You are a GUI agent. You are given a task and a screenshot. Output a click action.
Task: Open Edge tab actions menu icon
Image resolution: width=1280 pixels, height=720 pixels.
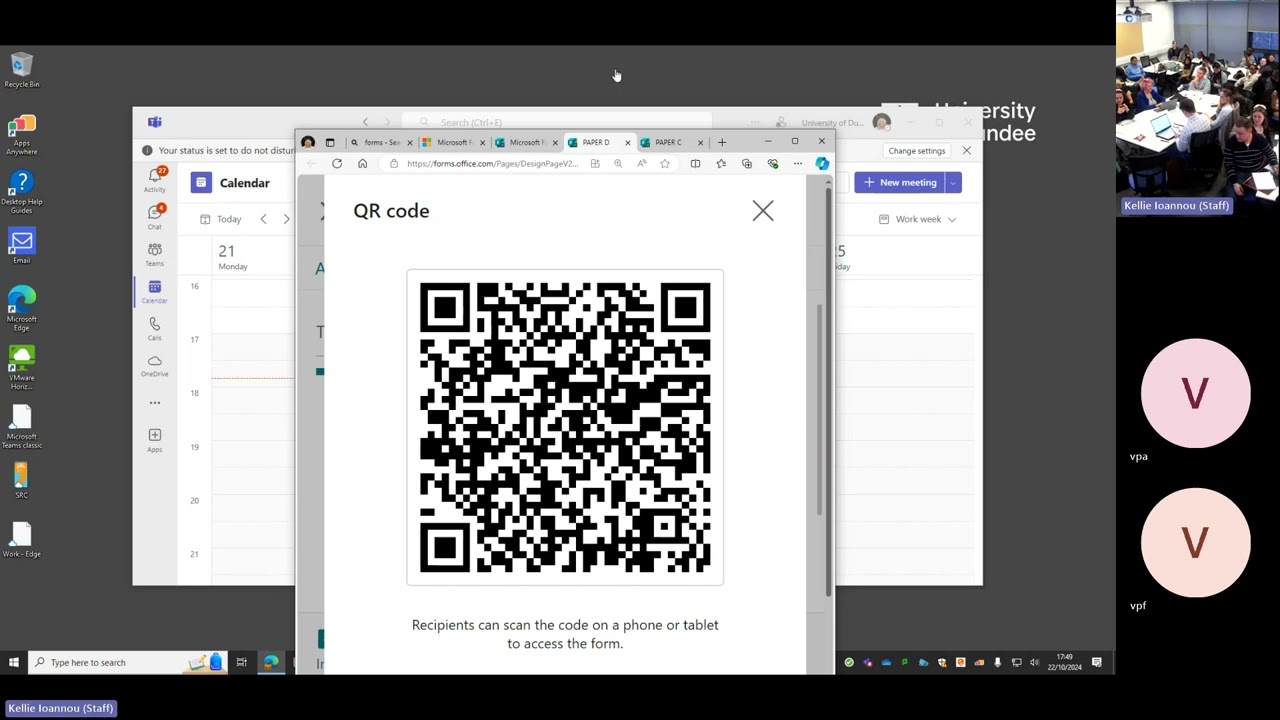tap(330, 142)
